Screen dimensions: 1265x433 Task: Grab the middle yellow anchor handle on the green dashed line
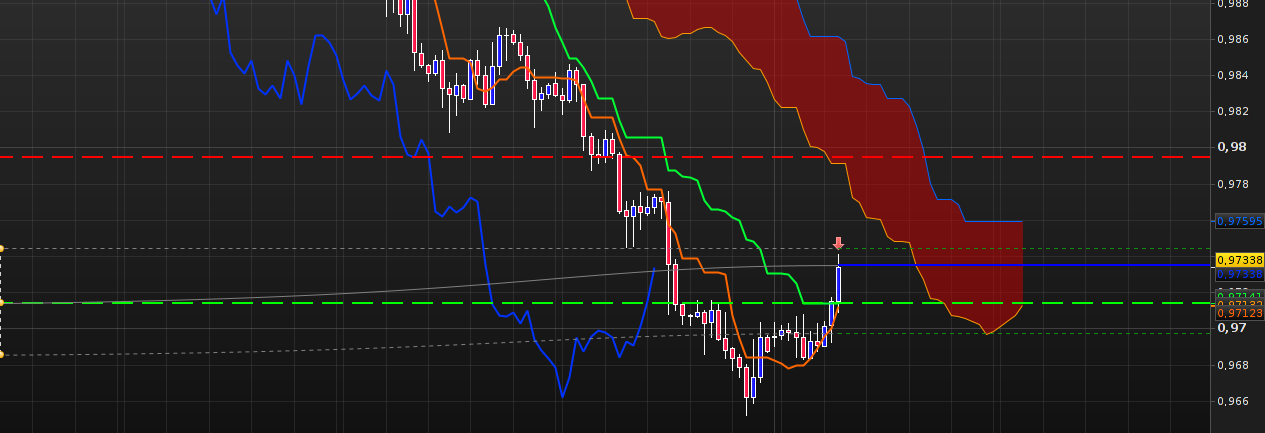[x=2, y=302]
